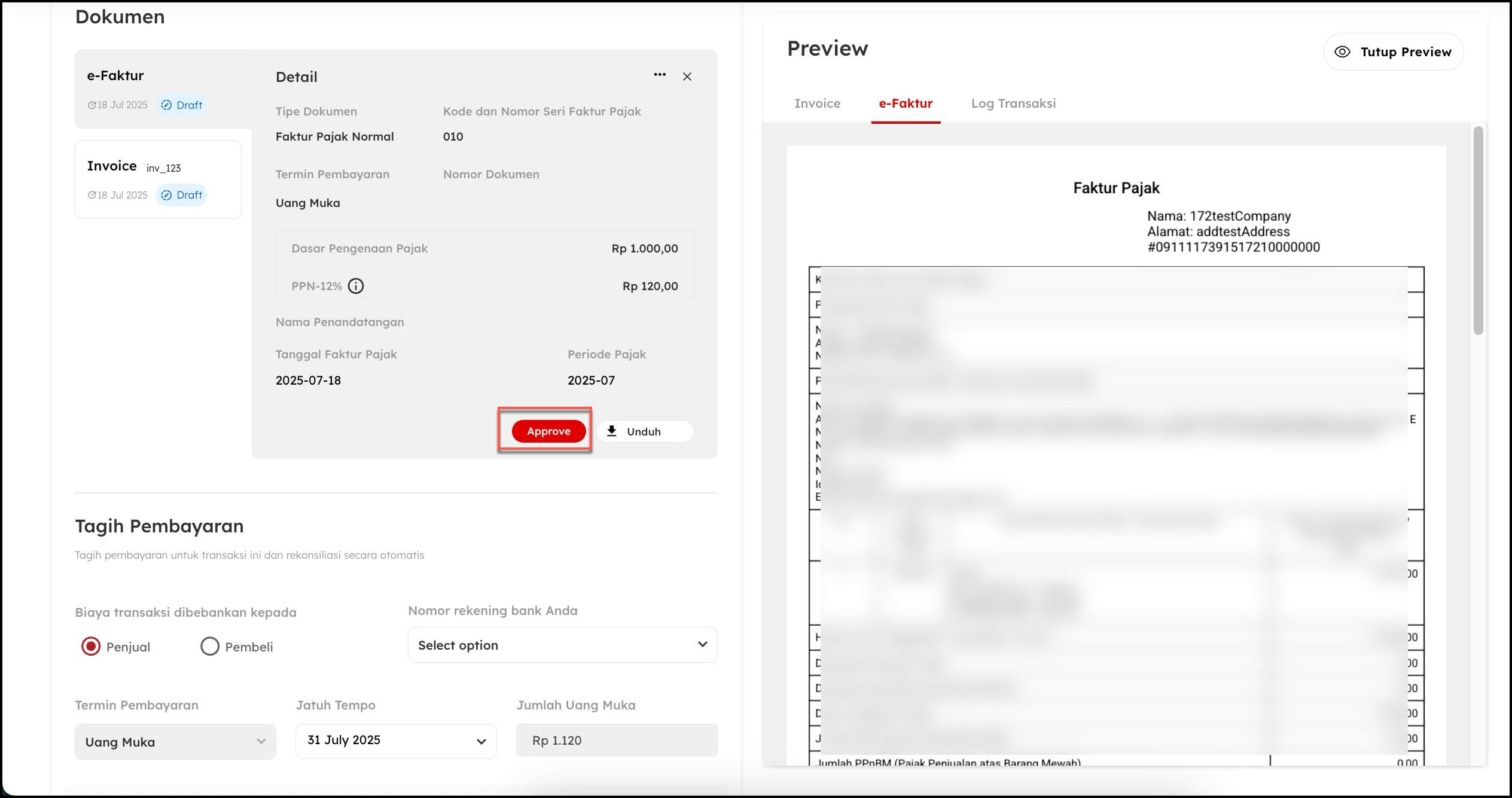Close the Detail panel with X icon
Viewport: 1512px width, 798px height.
click(687, 77)
